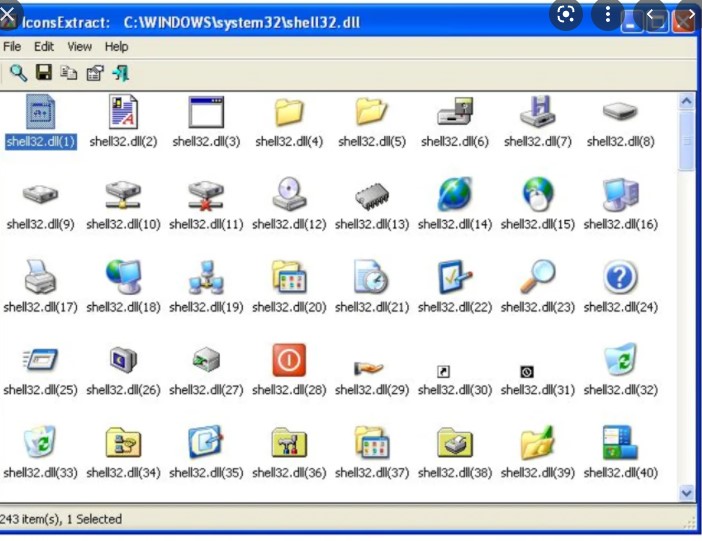Select the memory chip icon shell32.dll(13)

tap(372, 196)
